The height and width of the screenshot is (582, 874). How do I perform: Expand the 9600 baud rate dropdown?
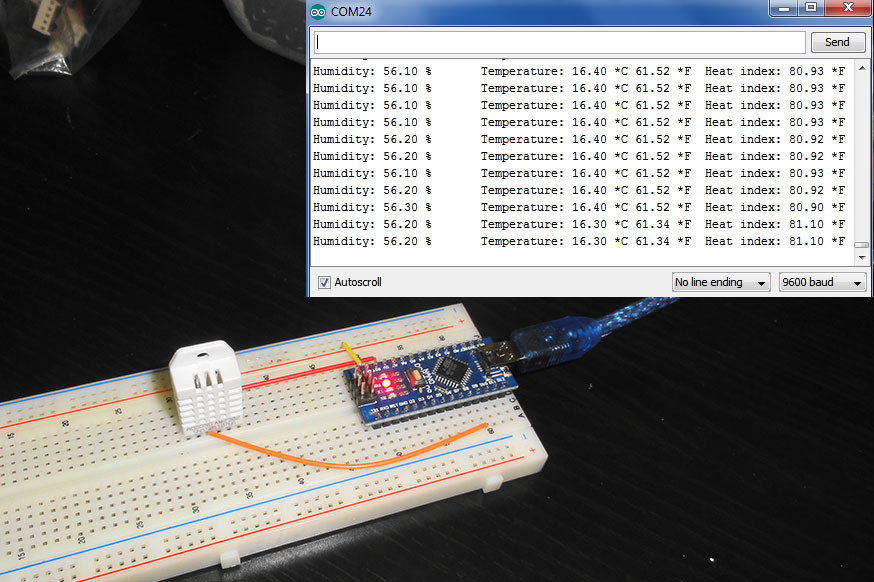(x=822, y=282)
